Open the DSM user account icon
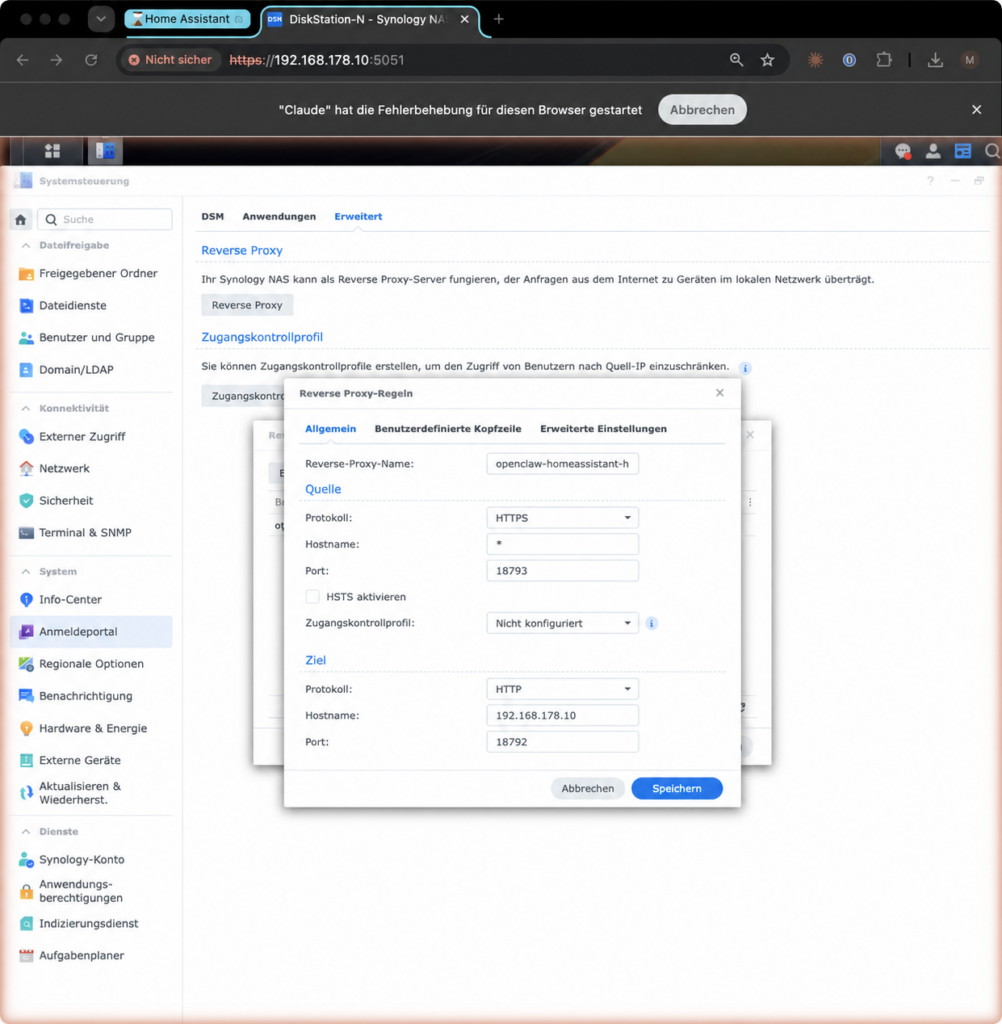Viewport: 1002px width, 1024px height. click(x=933, y=152)
